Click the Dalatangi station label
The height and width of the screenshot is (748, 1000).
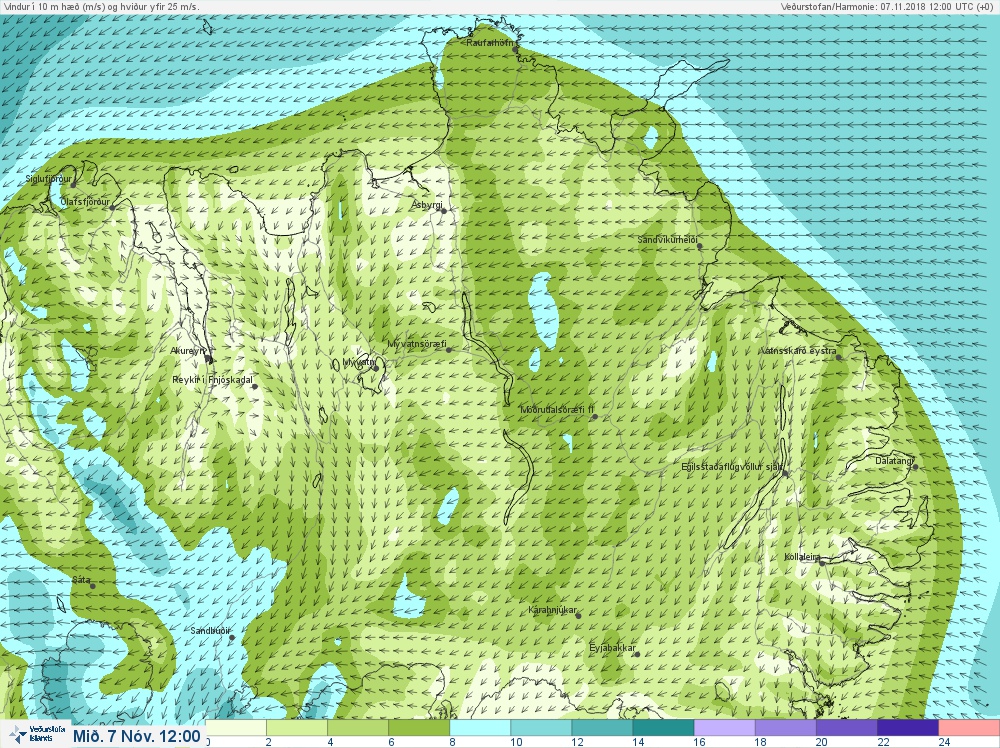pyautogui.click(x=894, y=461)
